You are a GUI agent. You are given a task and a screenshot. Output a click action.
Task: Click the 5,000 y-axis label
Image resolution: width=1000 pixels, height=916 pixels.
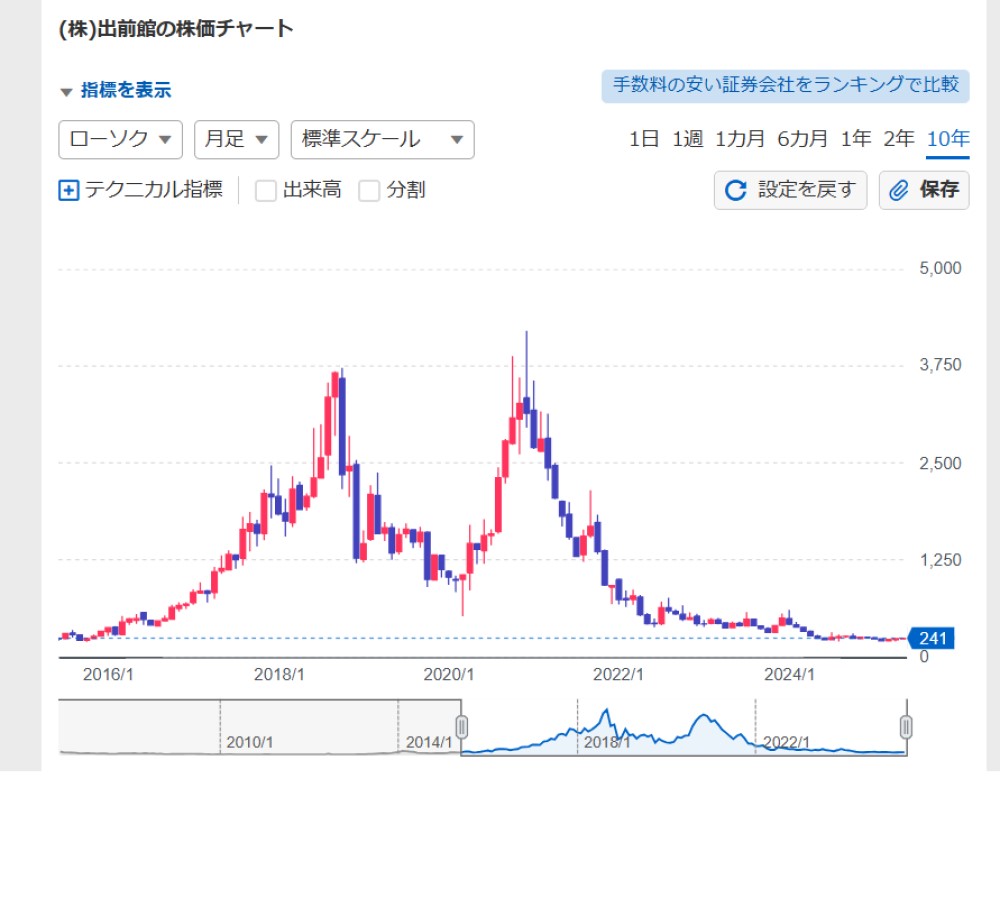click(940, 268)
